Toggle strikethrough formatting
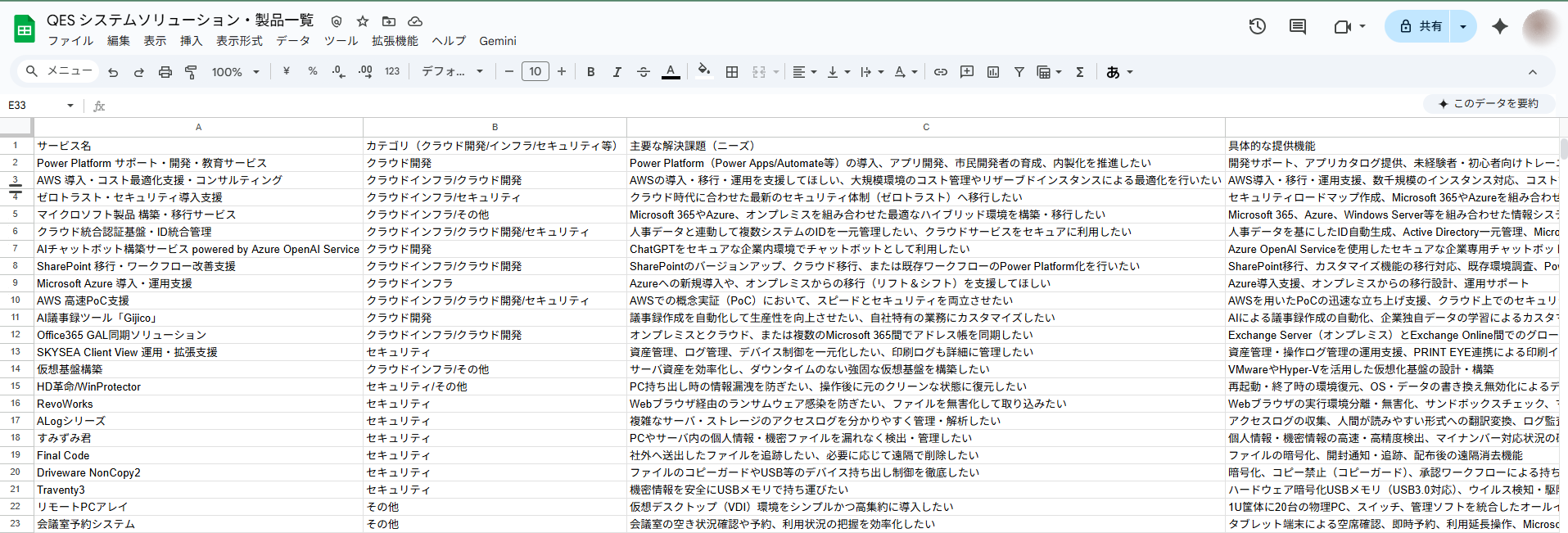 click(x=644, y=72)
